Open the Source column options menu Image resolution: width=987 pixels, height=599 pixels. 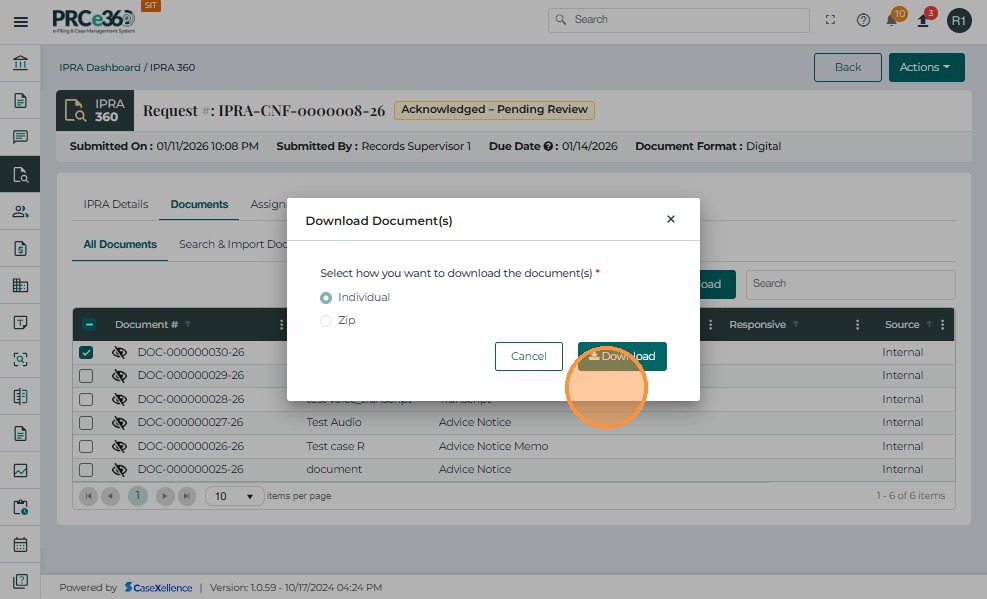pyautogui.click(x=942, y=325)
